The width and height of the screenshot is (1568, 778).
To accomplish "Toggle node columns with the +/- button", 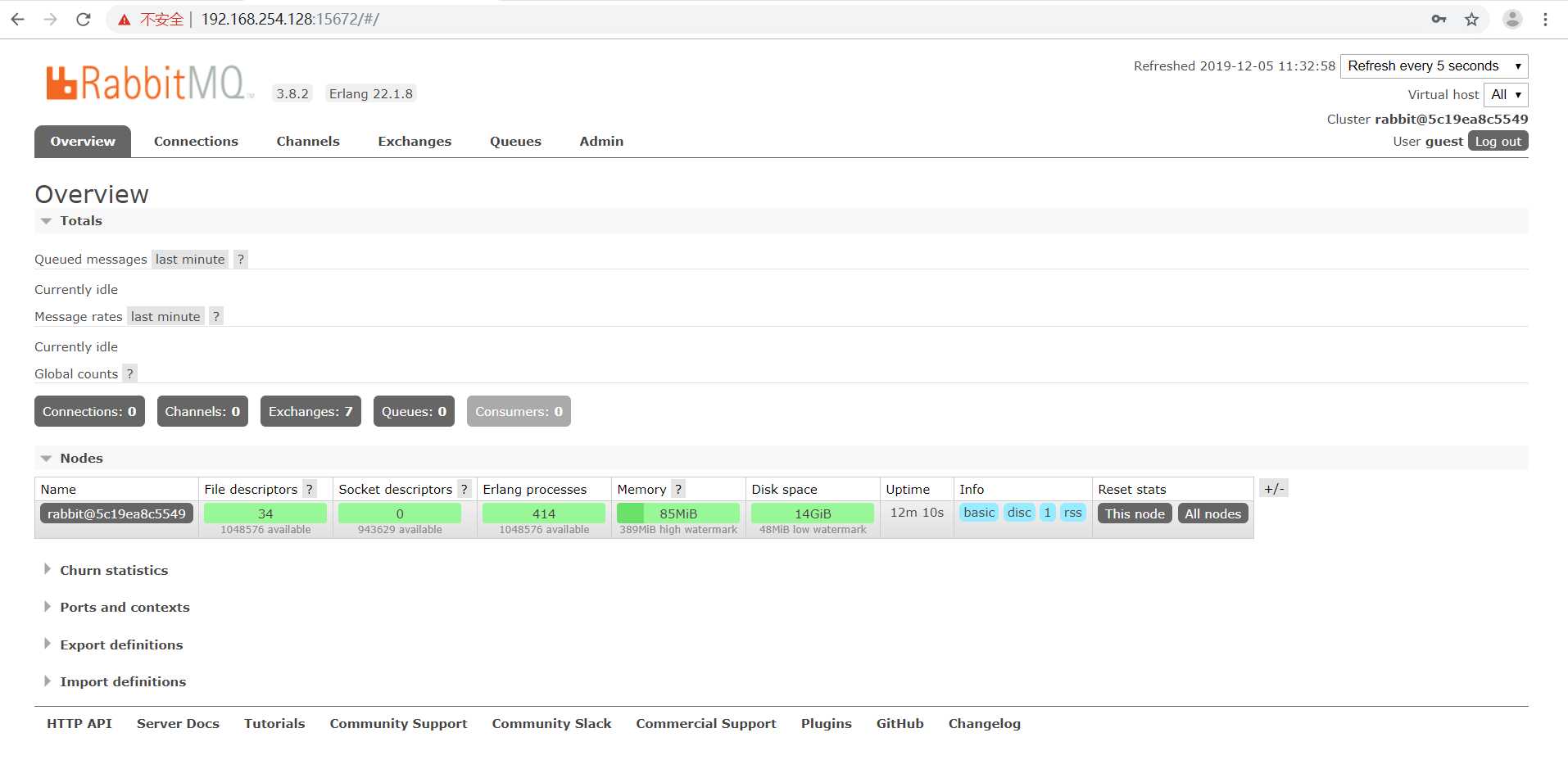I will tap(1274, 489).
